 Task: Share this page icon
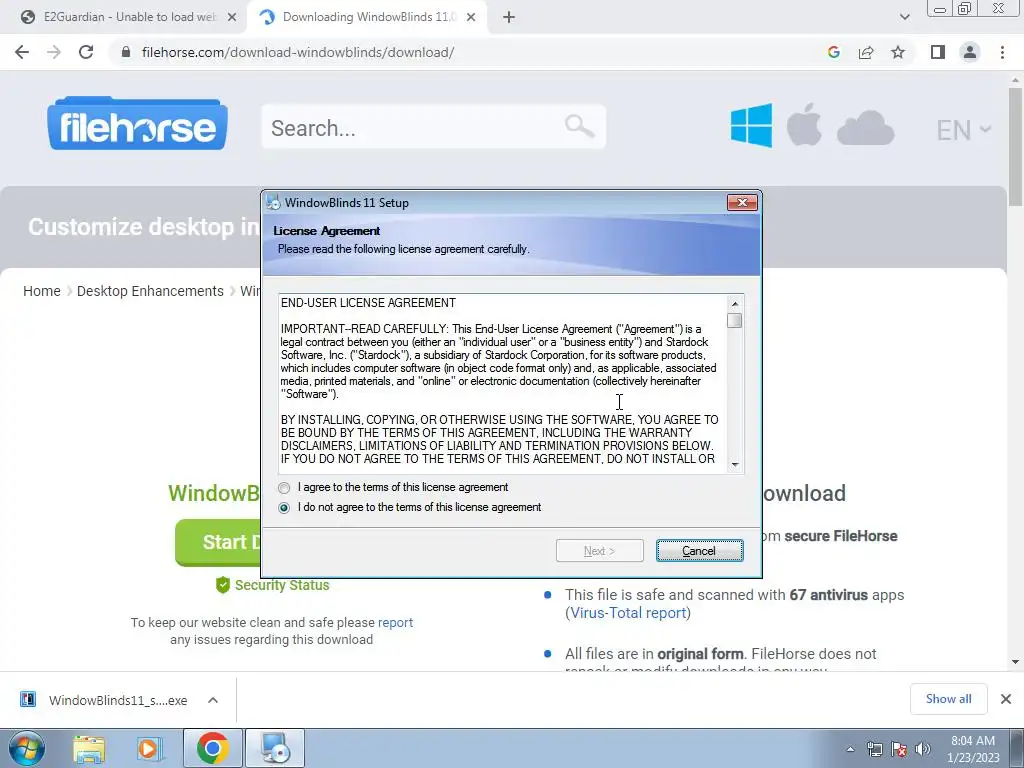tap(866, 52)
